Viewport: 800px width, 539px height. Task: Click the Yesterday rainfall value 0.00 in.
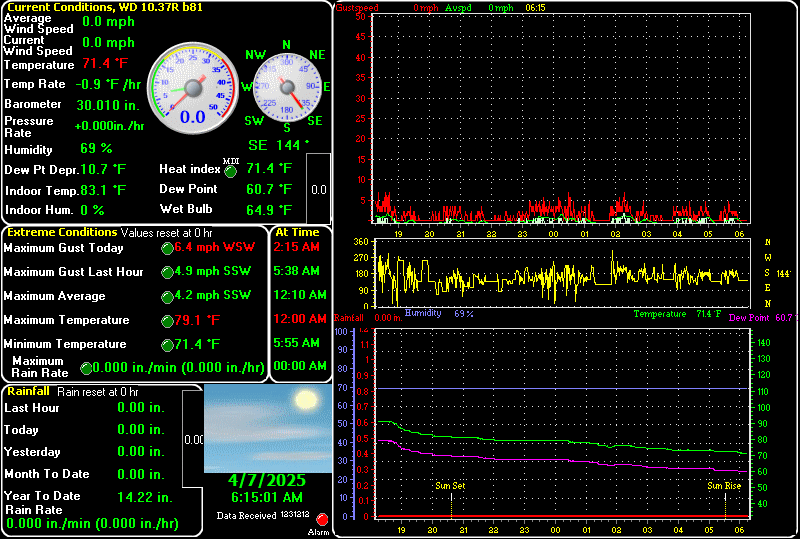pyautogui.click(x=141, y=452)
